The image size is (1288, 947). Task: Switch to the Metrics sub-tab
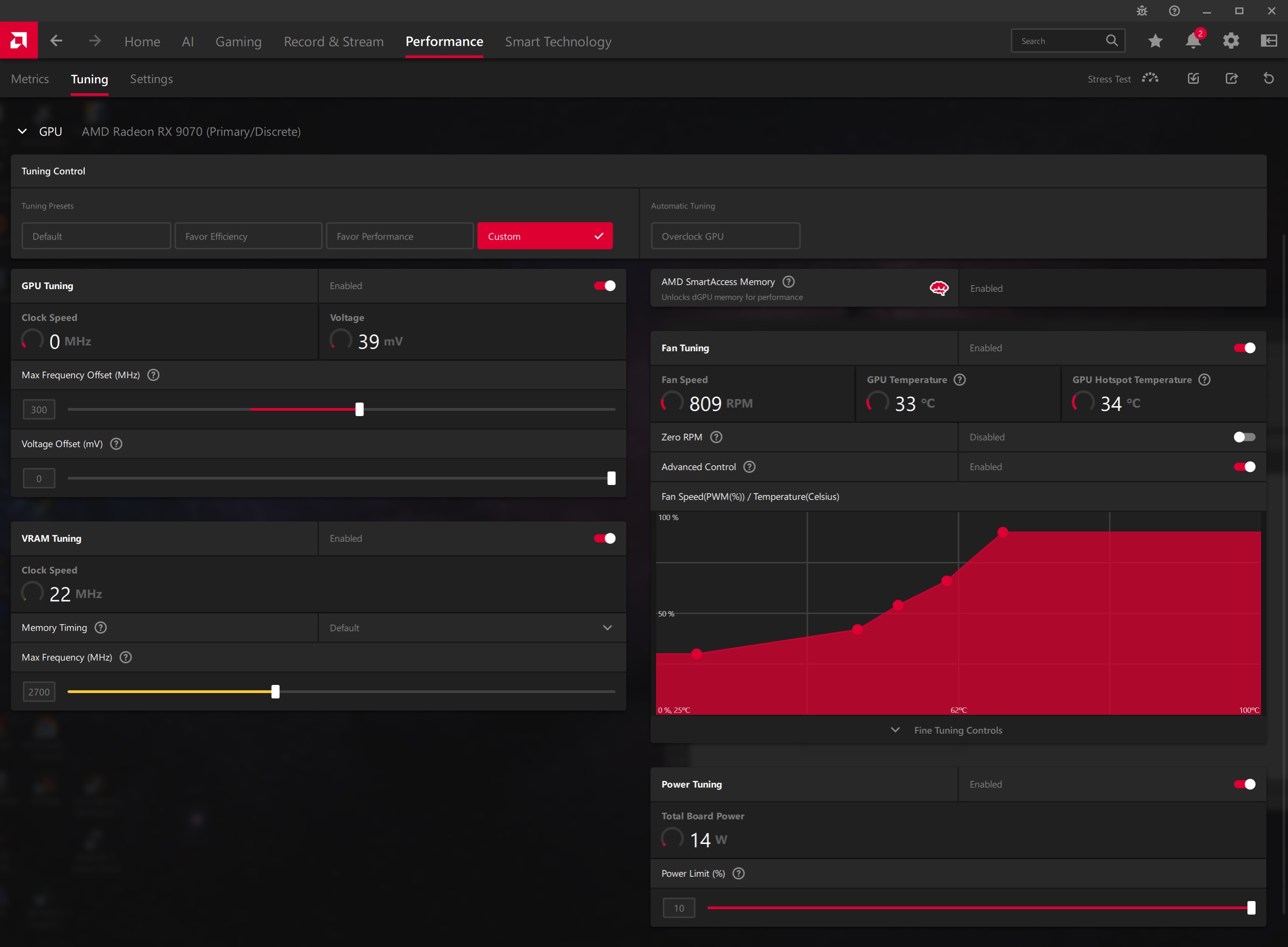coord(30,79)
